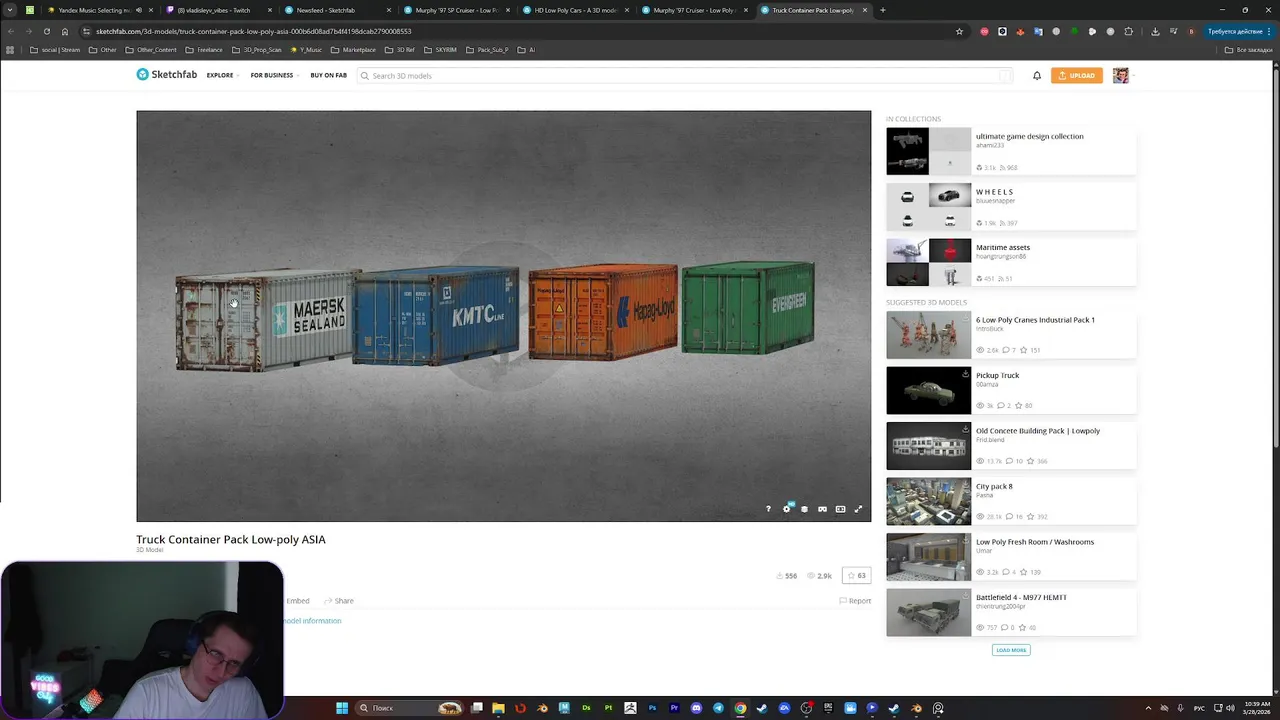Image resolution: width=1280 pixels, height=720 pixels.
Task: Bookmark this page with the star icon
Action: click(959, 31)
